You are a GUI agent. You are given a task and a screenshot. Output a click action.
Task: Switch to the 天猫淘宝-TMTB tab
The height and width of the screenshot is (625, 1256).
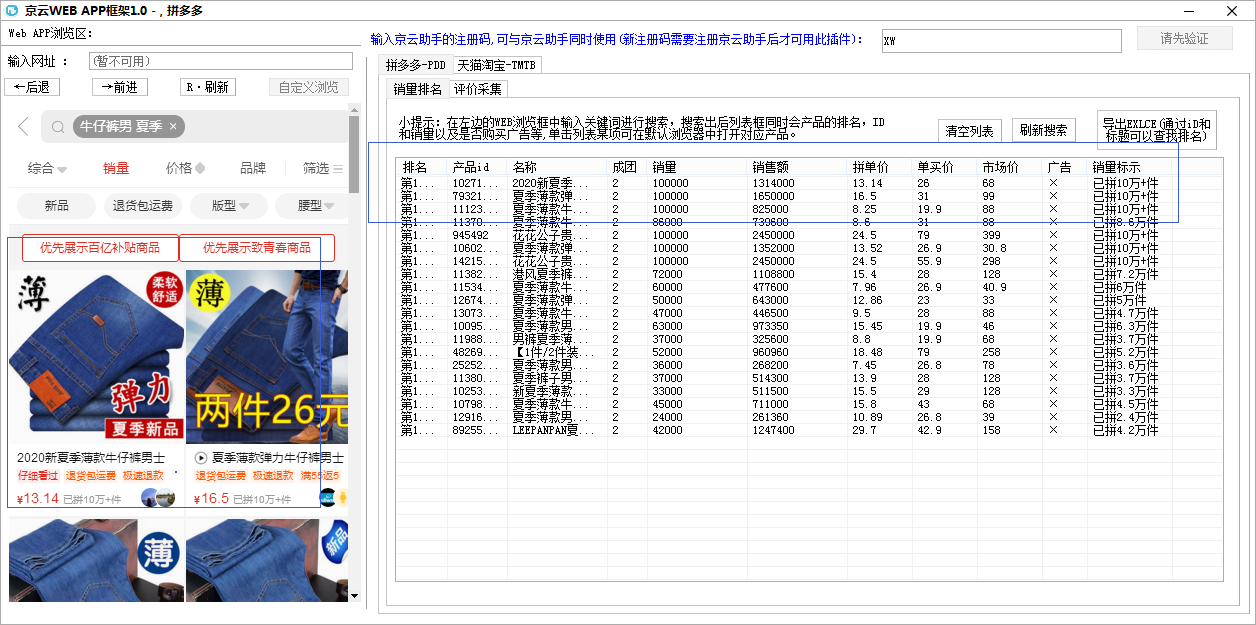pyautogui.click(x=496, y=65)
